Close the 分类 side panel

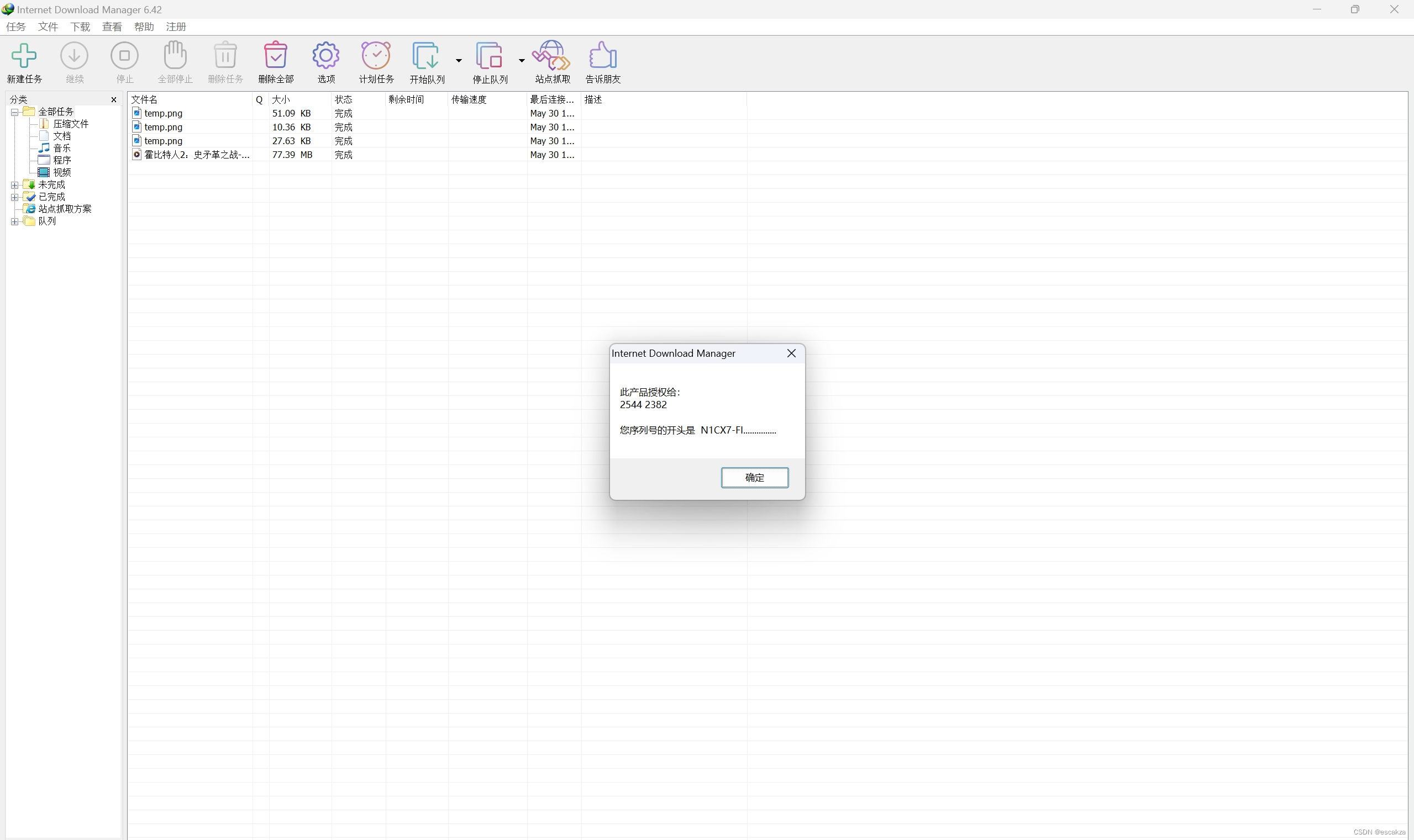coord(114,99)
